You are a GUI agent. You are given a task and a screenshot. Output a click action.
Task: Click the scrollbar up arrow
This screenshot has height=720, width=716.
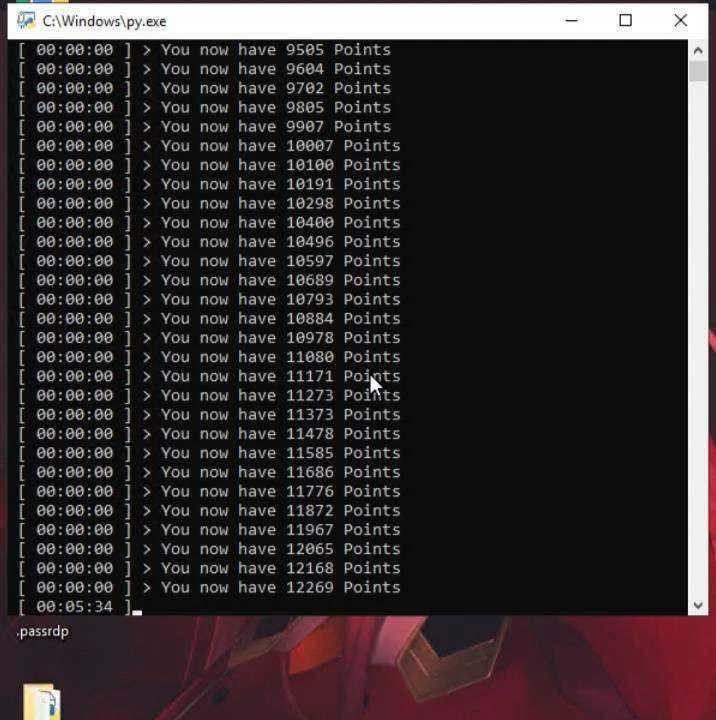[x=698, y=50]
